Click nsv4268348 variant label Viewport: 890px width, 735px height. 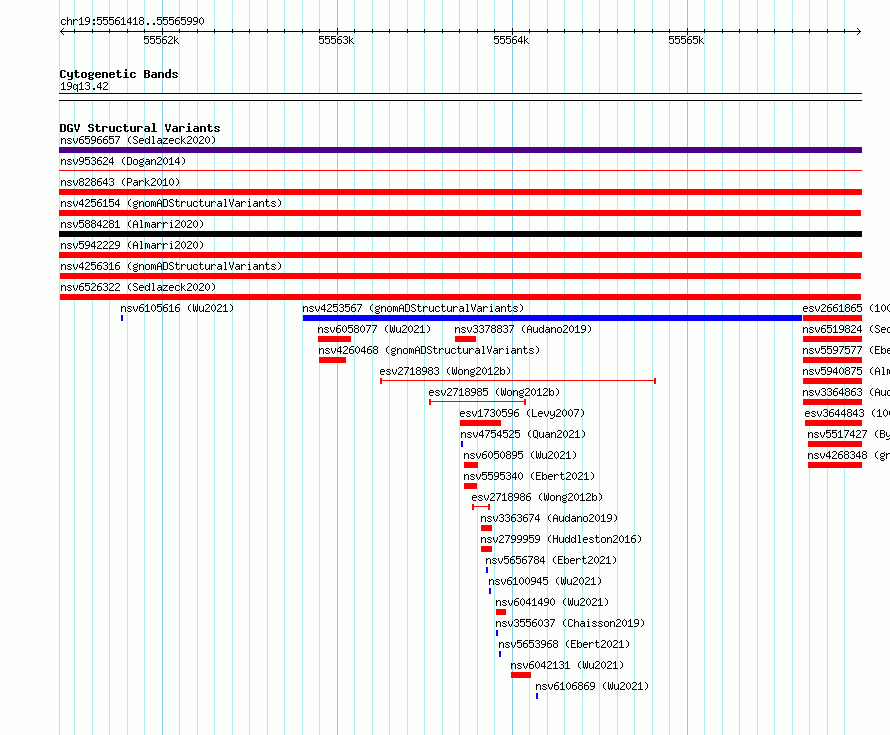pyautogui.click(x=849, y=455)
